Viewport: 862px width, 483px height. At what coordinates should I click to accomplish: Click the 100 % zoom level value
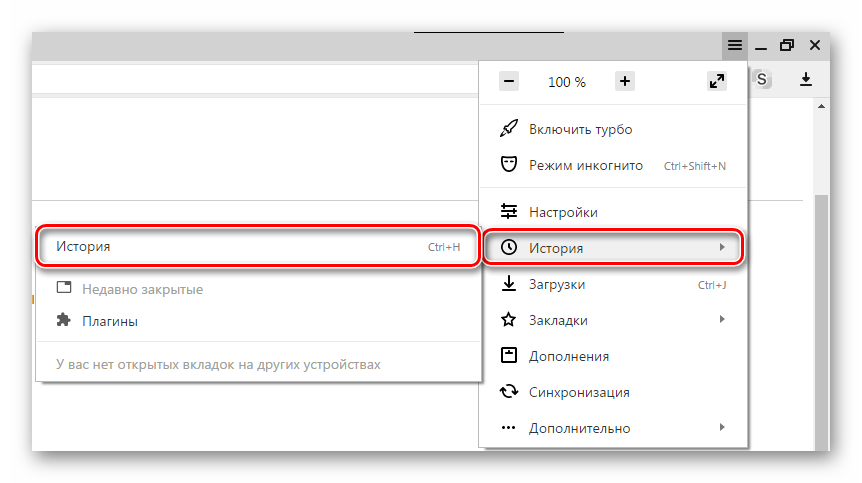[x=567, y=82]
